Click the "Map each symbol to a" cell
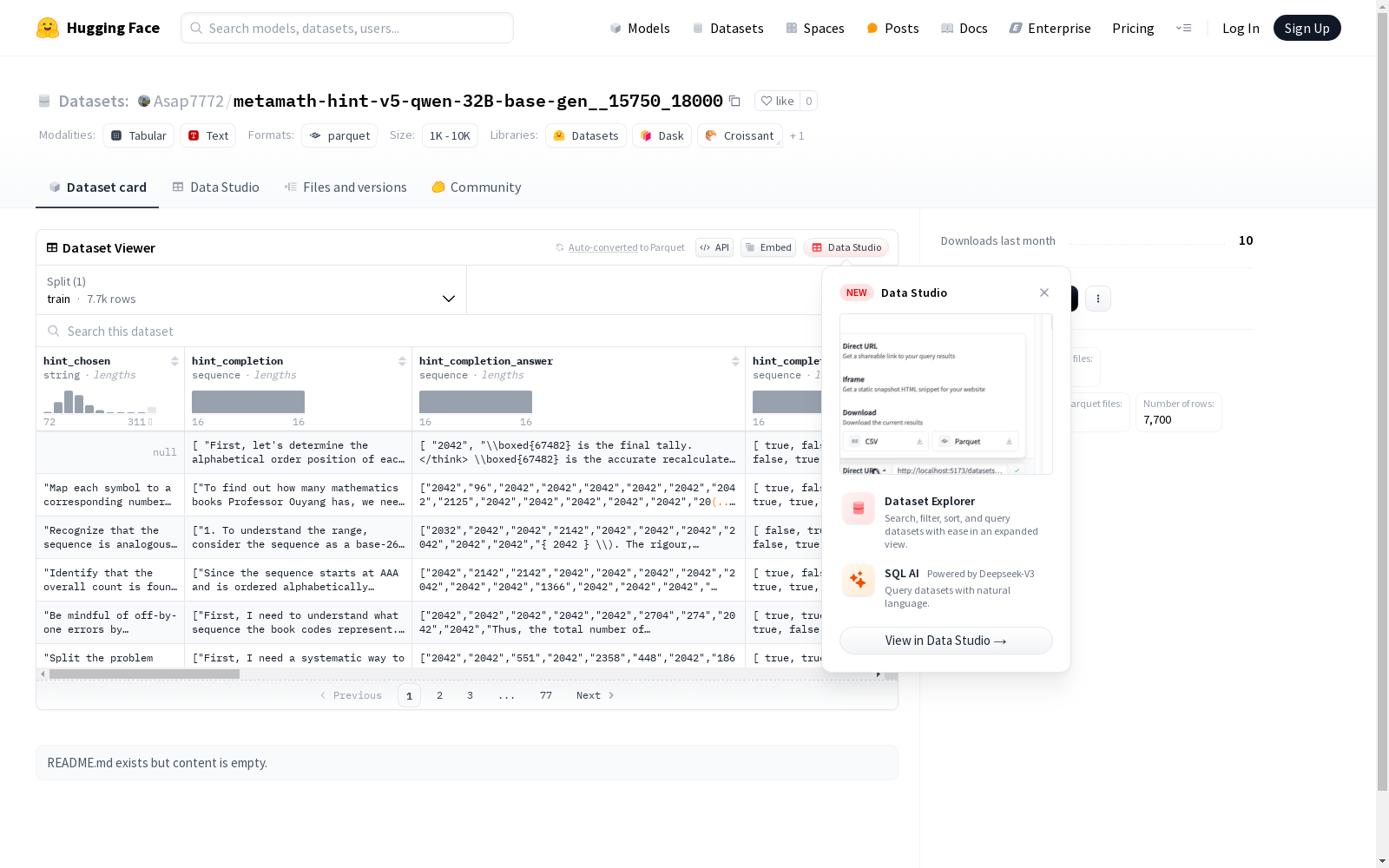Screen dimensions: 1389x868 (110, 495)
